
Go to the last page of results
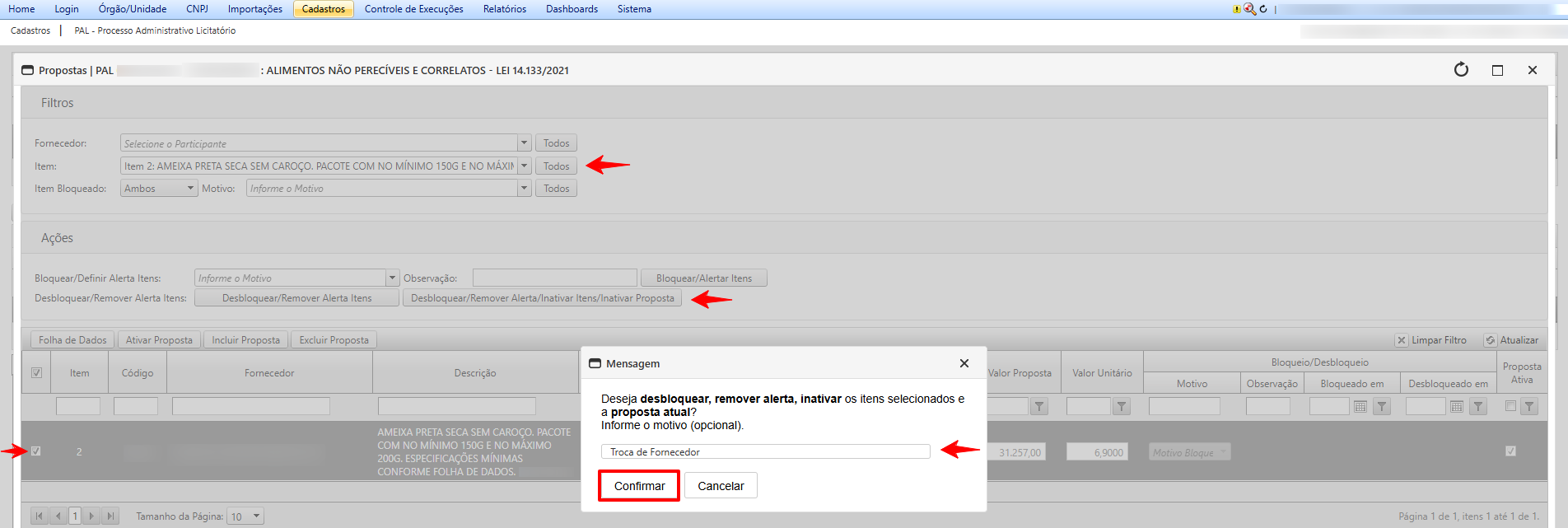(110, 516)
